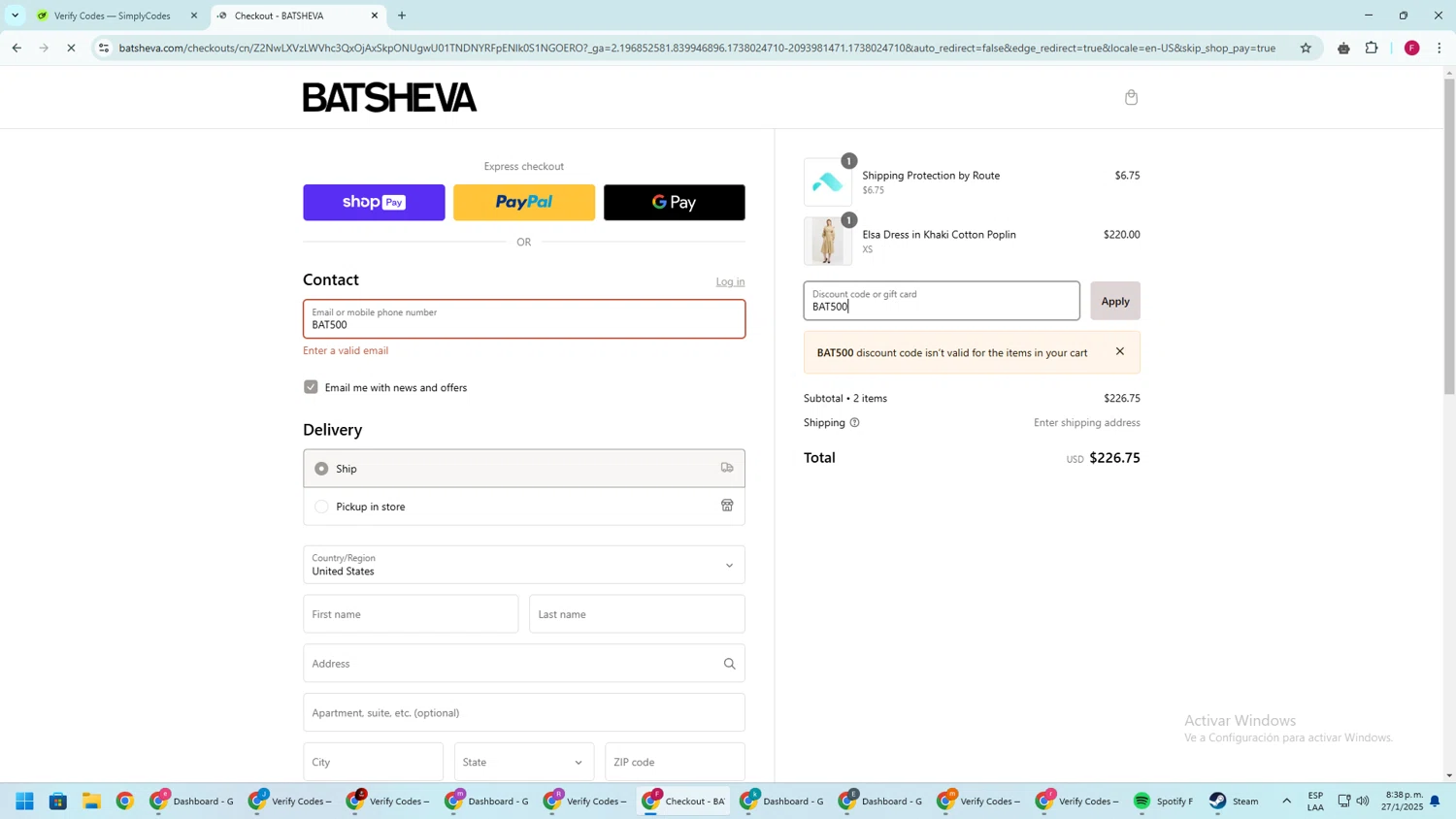Click the BATSHEVA logo
The image size is (1456, 819).
pyautogui.click(x=389, y=97)
